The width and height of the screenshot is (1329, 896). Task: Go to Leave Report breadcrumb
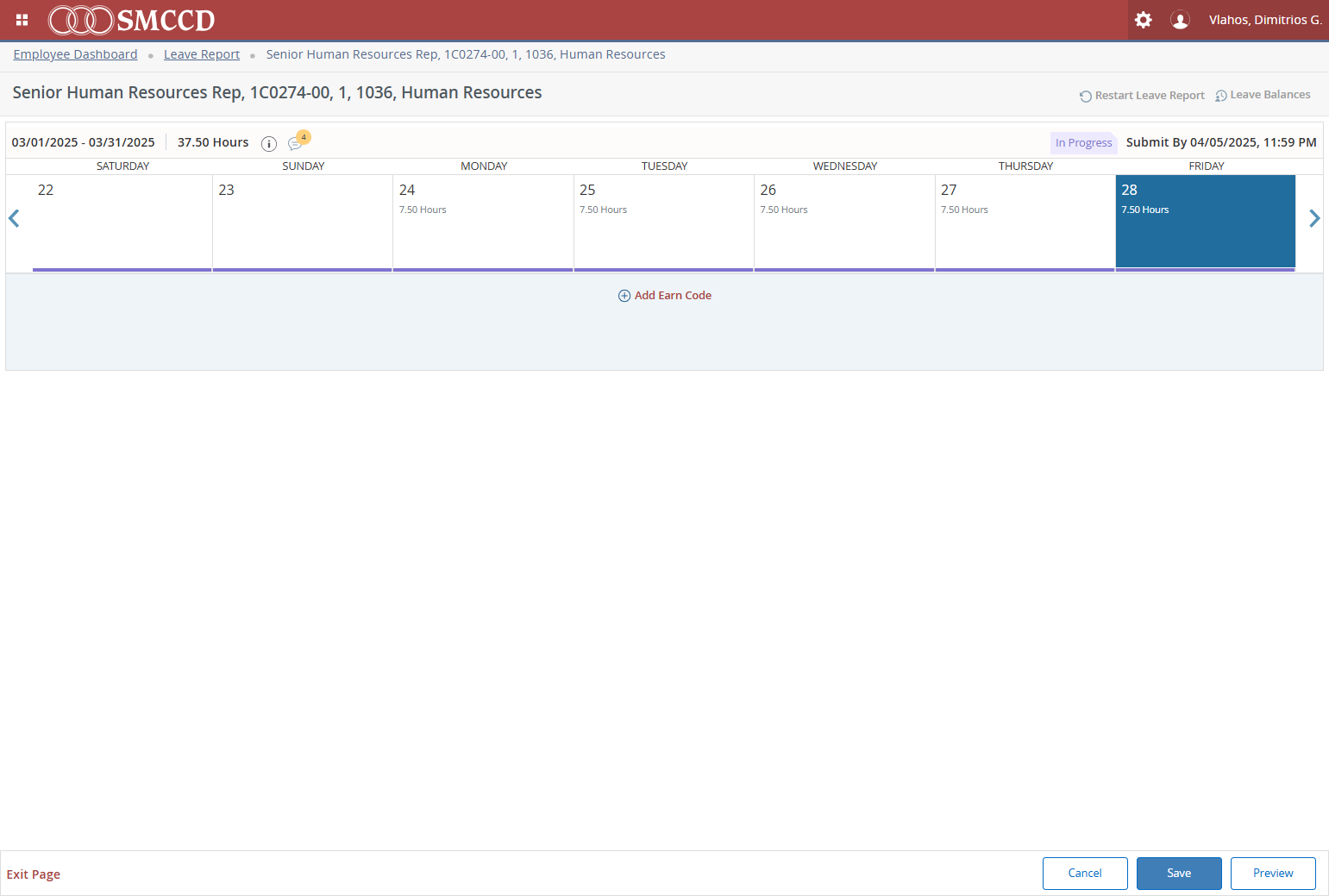202,54
